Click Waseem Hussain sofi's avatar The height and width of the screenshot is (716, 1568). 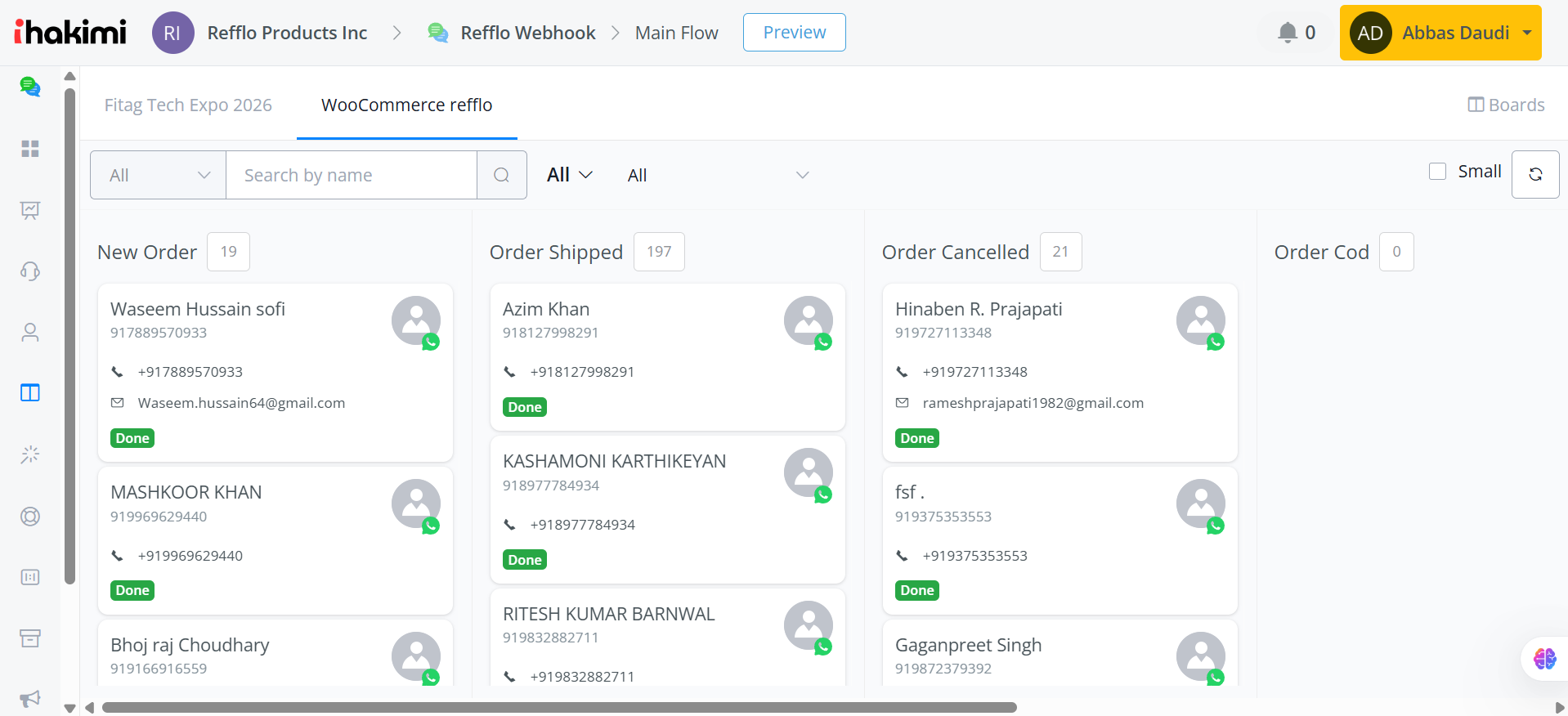(416, 321)
